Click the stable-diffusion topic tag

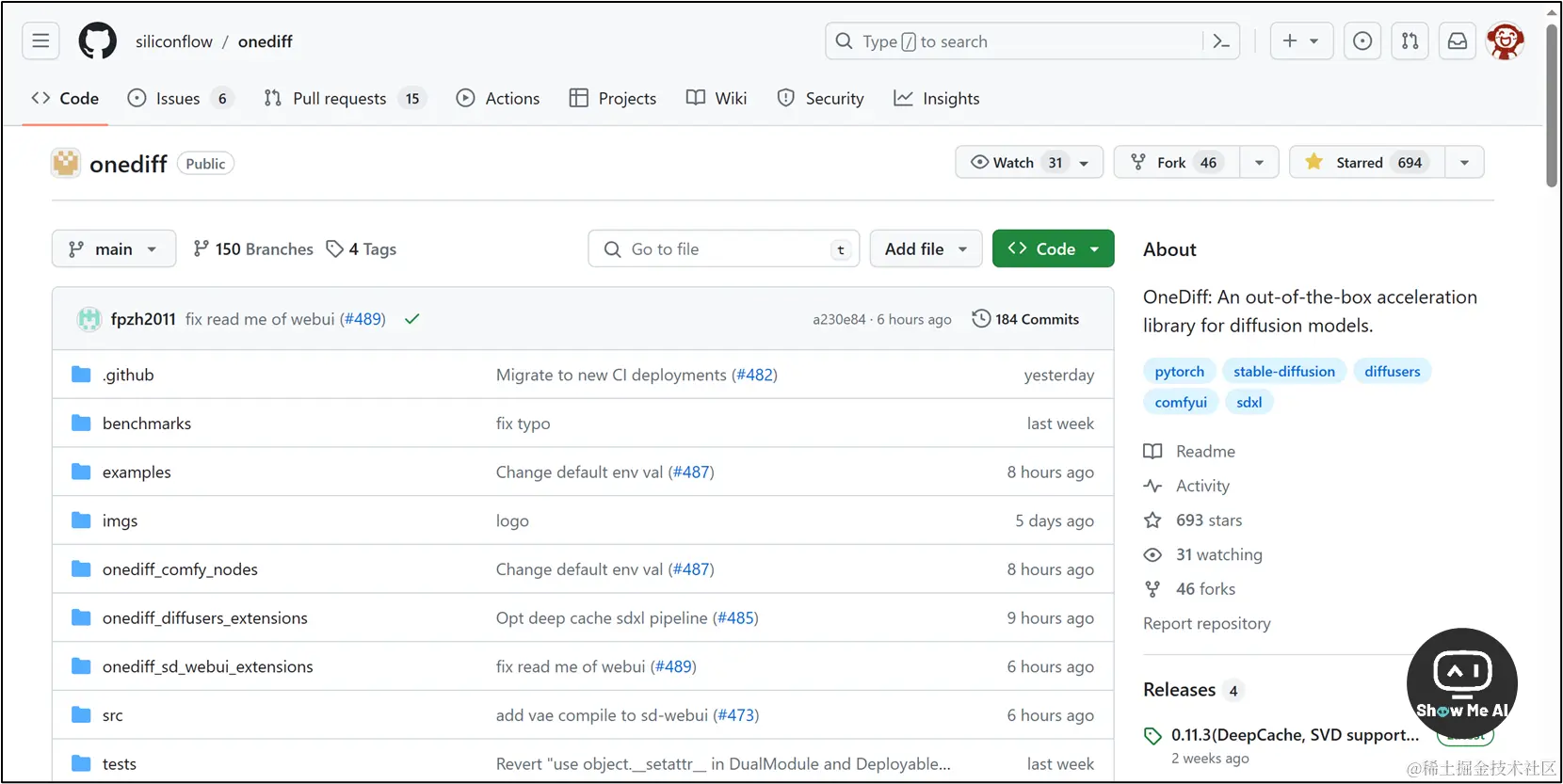coord(1284,371)
